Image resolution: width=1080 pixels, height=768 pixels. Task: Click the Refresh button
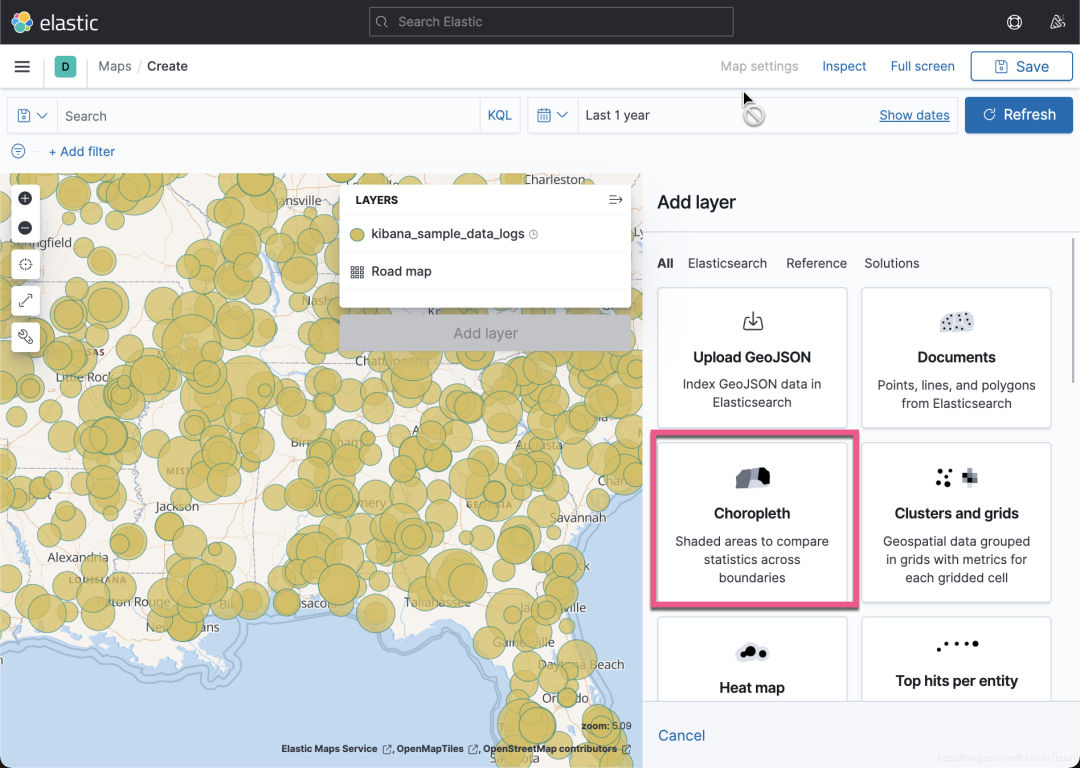click(x=1019, y=115)
